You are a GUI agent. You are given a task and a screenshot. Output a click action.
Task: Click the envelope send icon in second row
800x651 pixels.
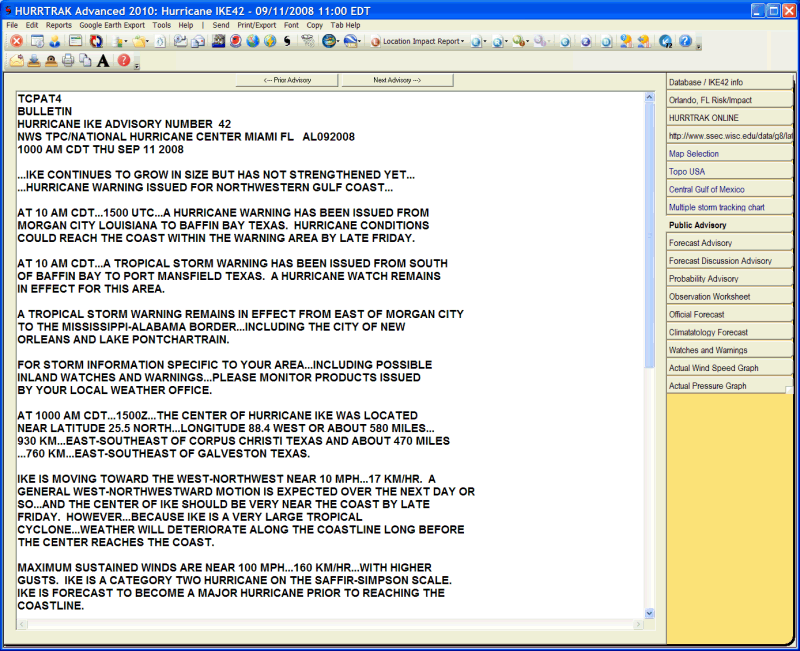[16, 61]
